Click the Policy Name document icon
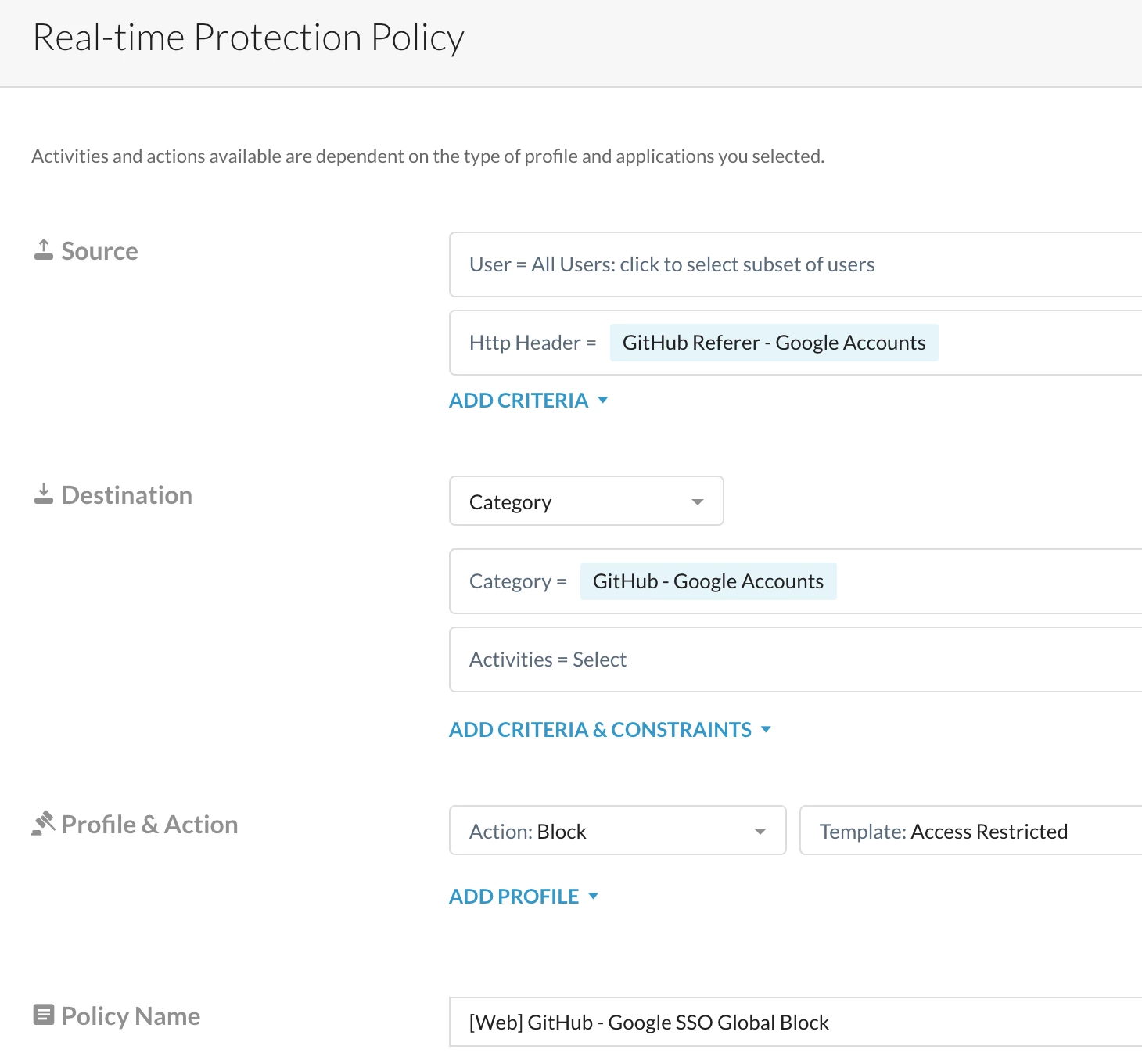 pyautogui.click(x=44, y=1015)
